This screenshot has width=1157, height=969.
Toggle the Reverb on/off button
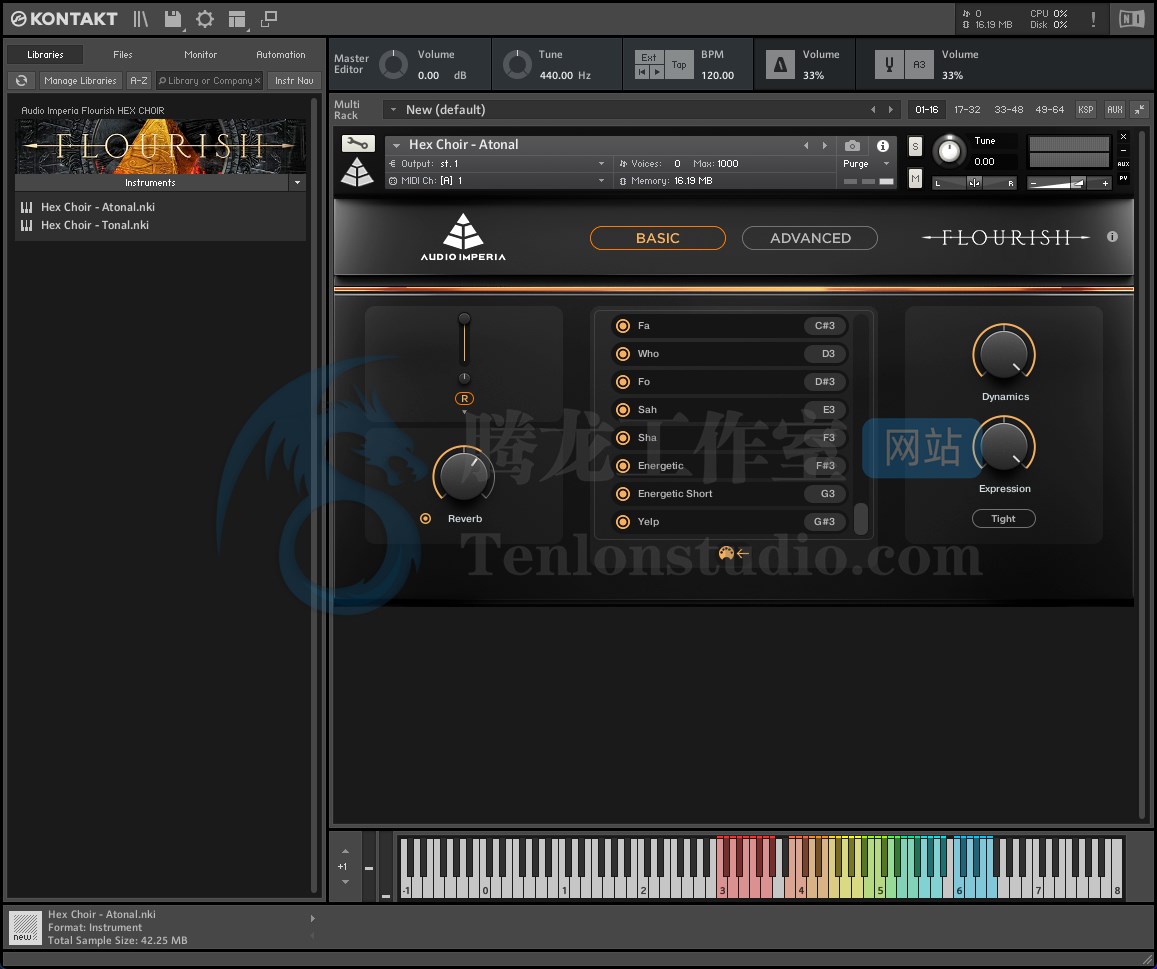426,519
